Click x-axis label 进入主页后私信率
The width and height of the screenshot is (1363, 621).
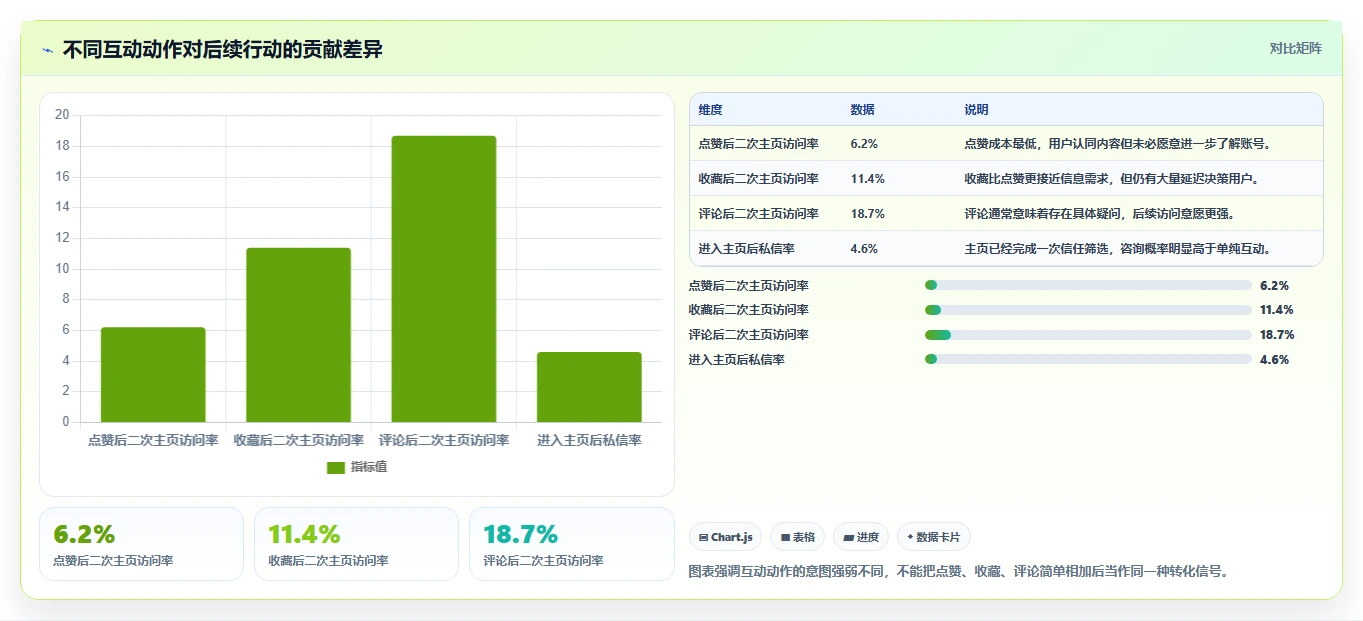(x=589, y=440)
